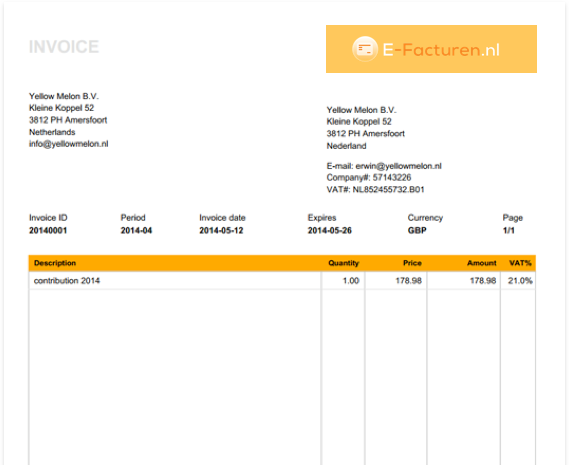
Task: Click the E-Facturen.nl logo icon
Action: (x=365, y=49)
